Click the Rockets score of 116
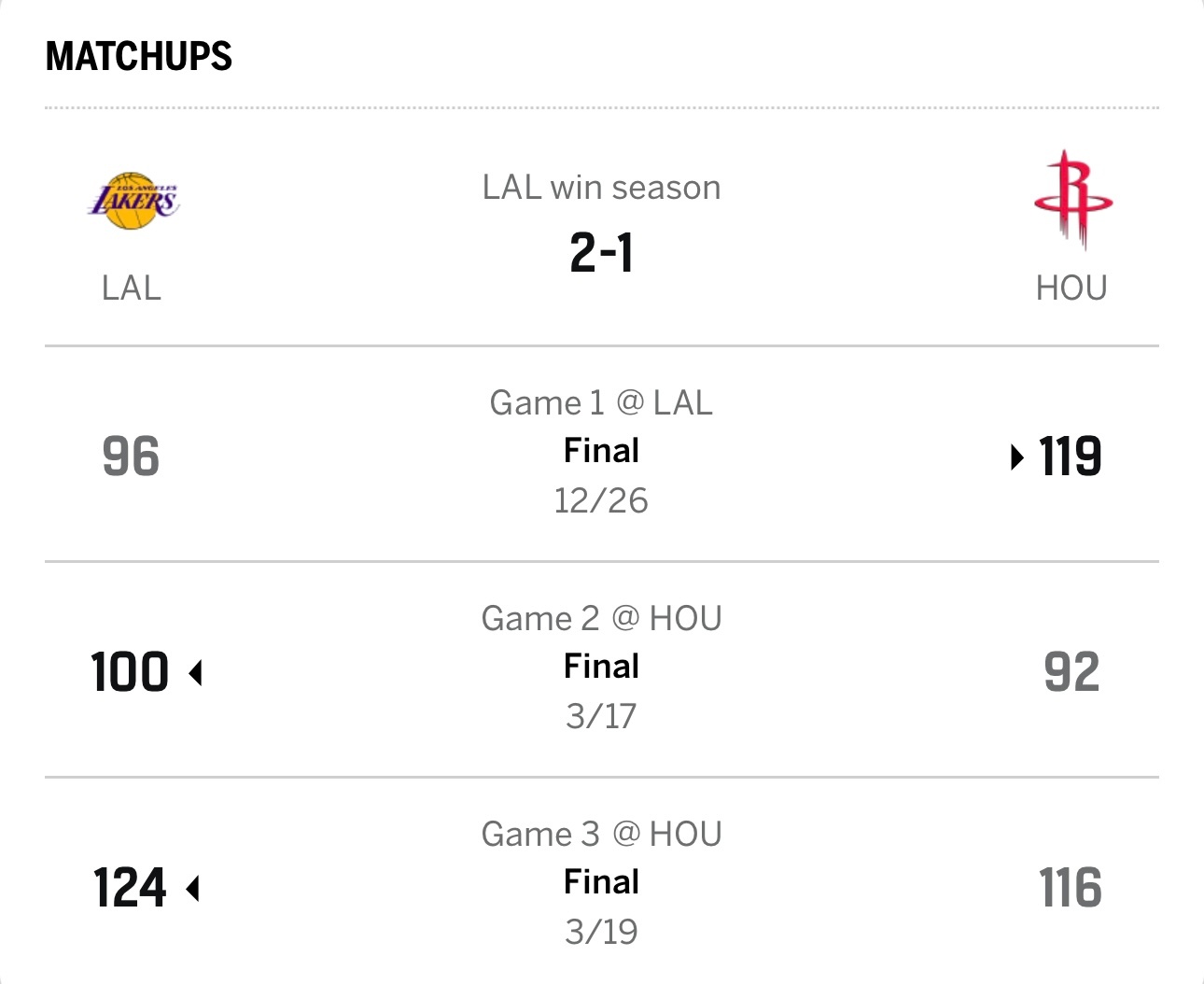The image size is (1204, 984). point(1071,889)
